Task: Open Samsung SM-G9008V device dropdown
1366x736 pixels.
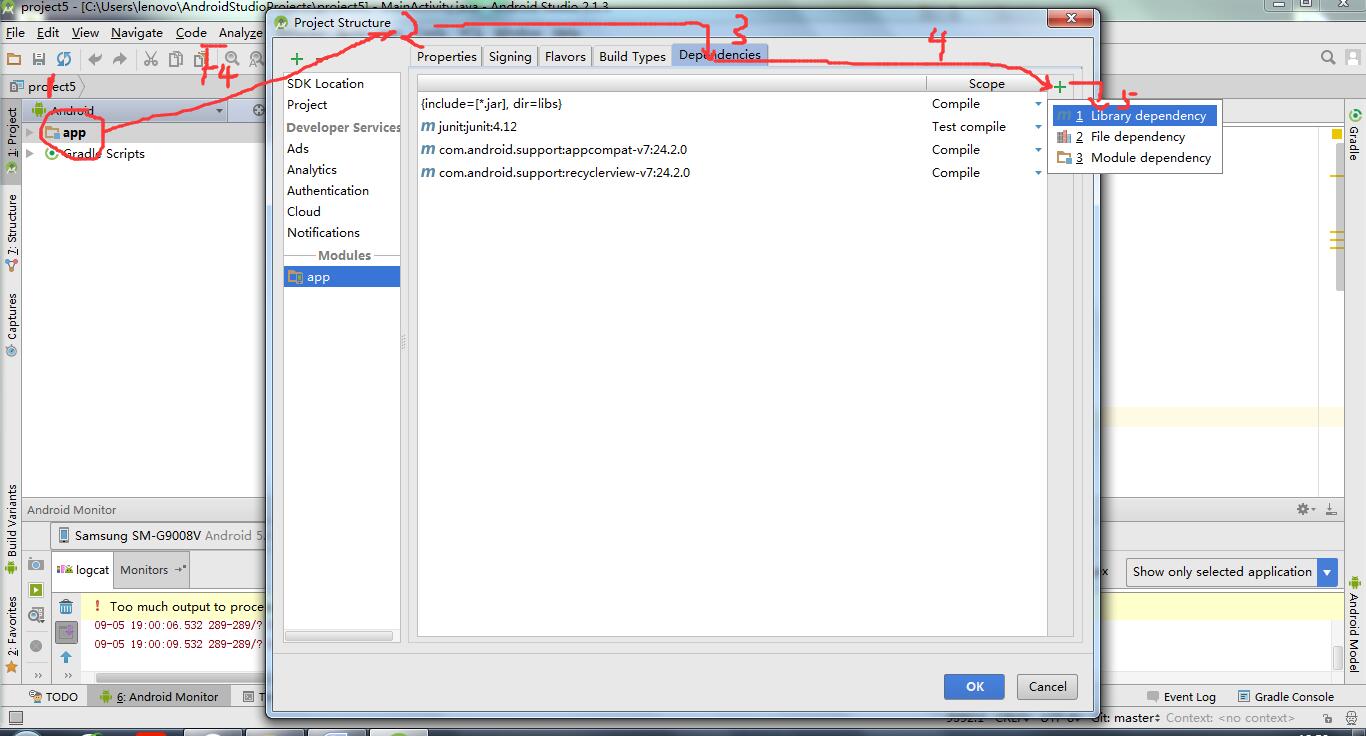Action: pos(160,535)
